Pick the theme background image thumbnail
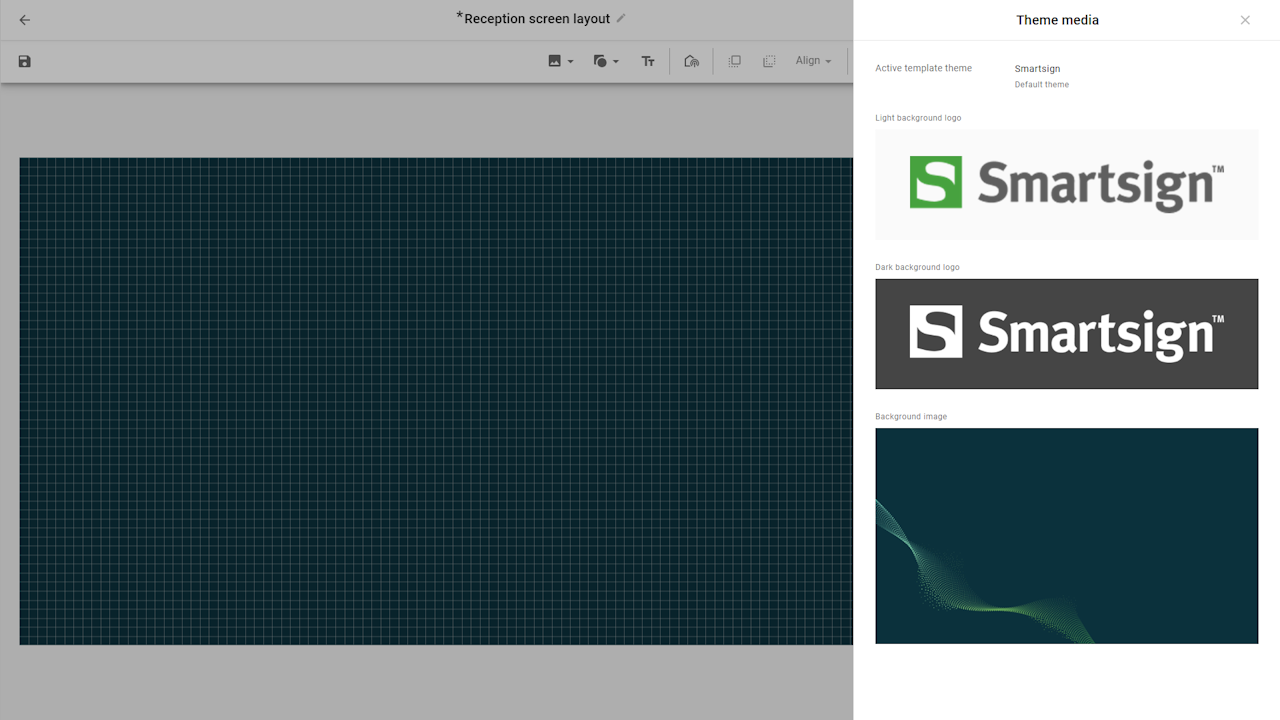 pyautogui.click(x=1066, y=536)
